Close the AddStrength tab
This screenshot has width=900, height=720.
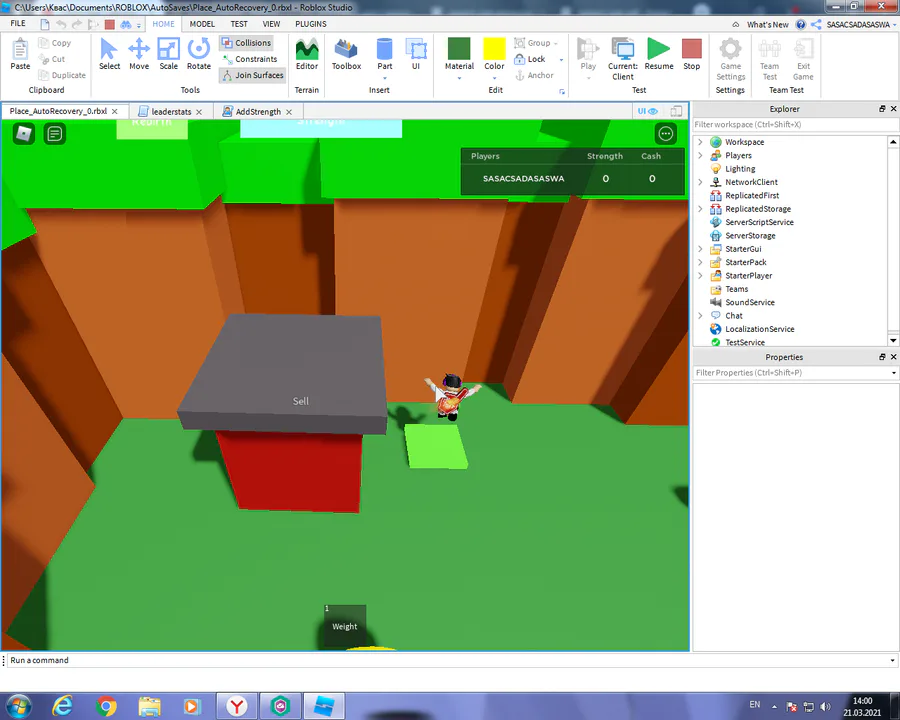coord(289,112)
